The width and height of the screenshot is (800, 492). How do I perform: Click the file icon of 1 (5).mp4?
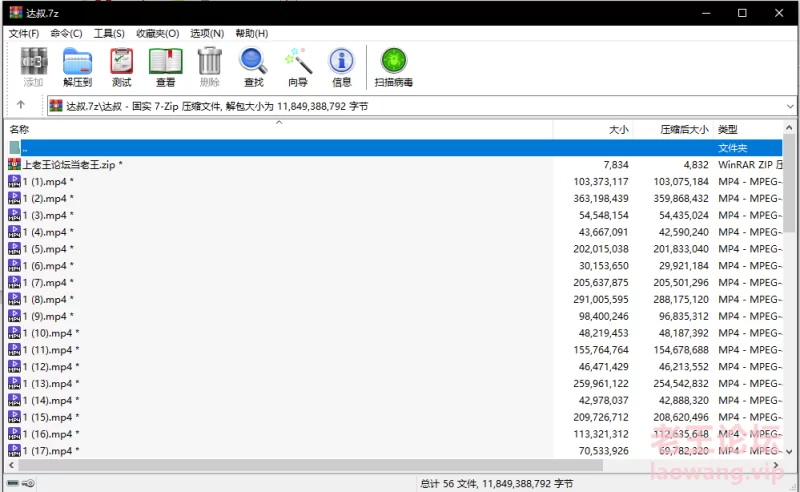[14, 249]
